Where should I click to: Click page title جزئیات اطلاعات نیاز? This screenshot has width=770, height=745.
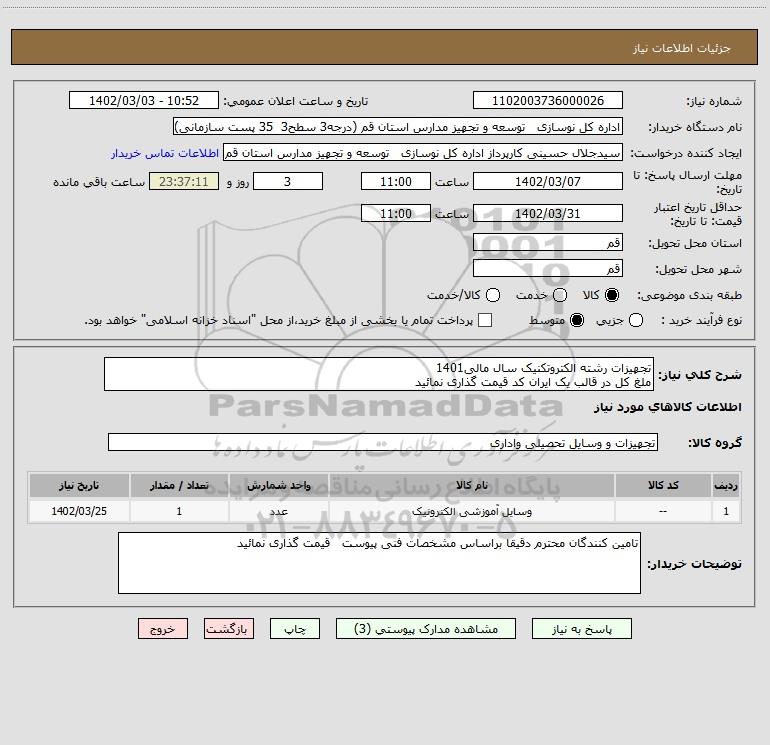pyautogui.click(x=682, y=48)
